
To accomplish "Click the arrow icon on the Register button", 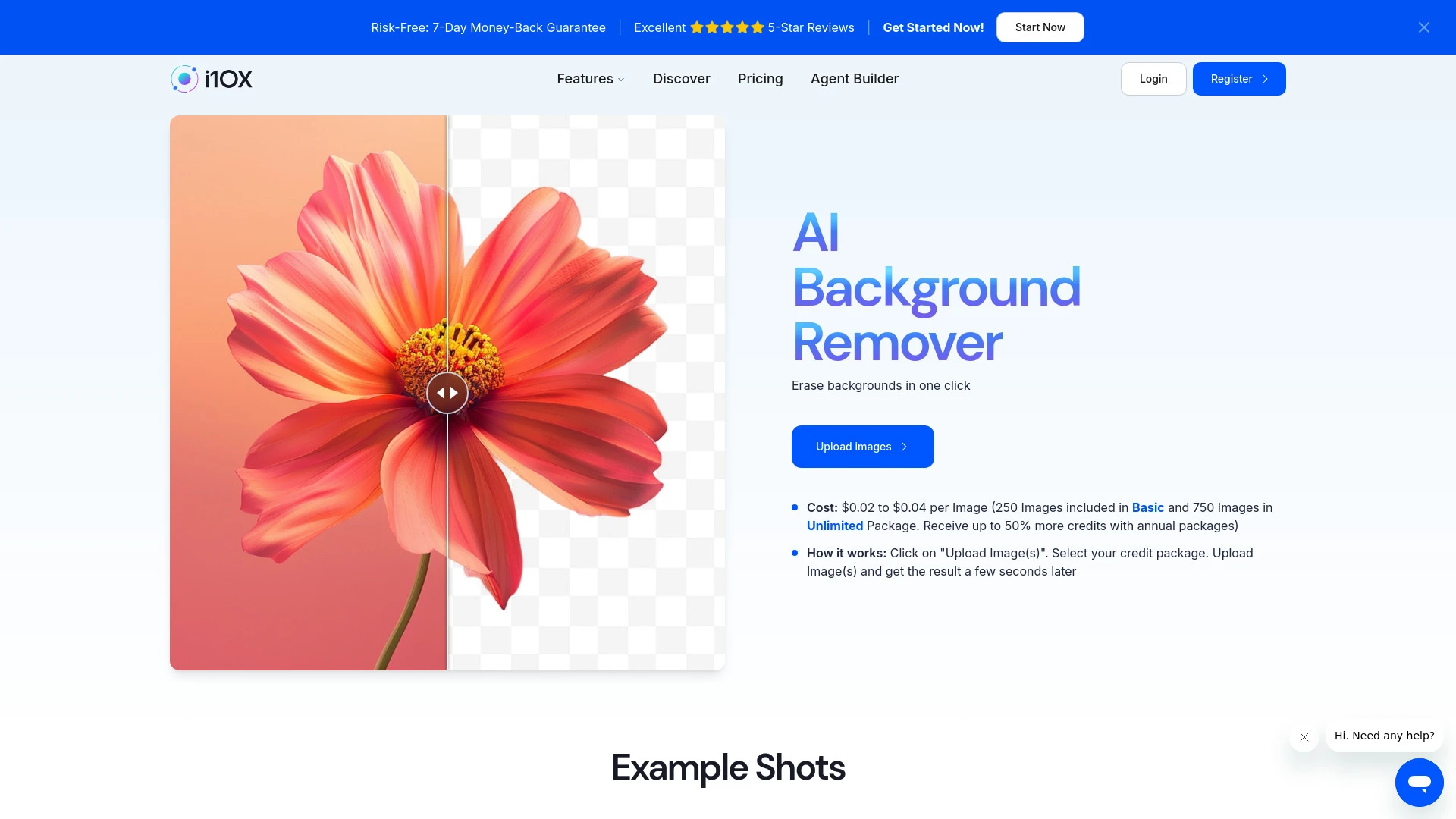I will [1264, 79].
